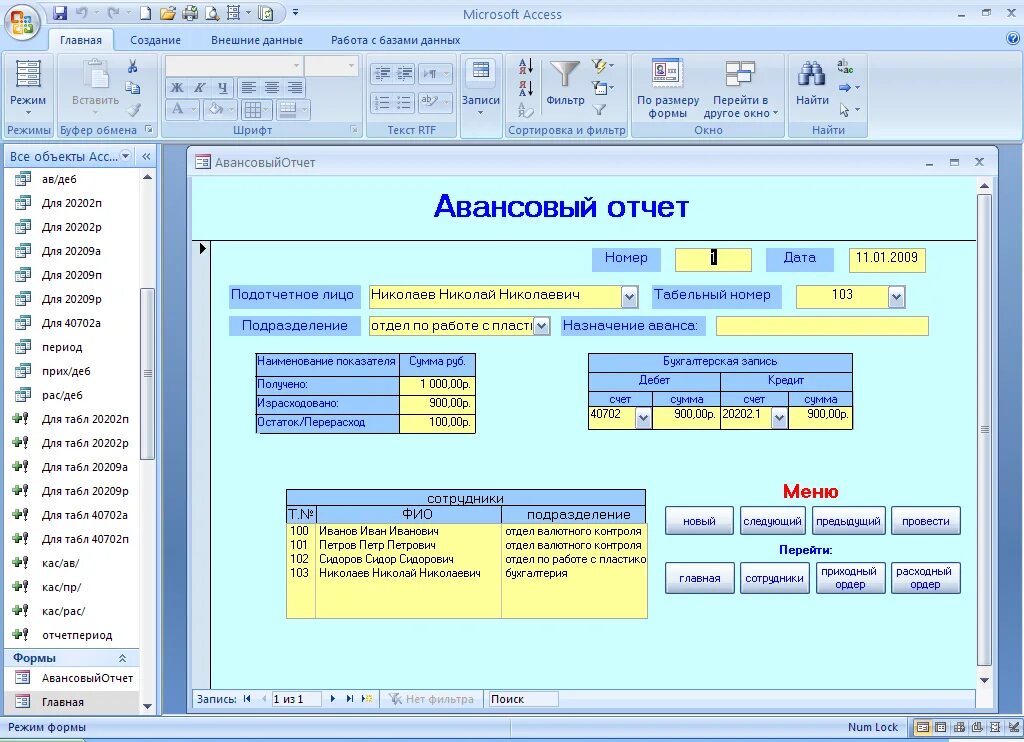1024x742 pixels.
Task: Save via the quick access toolbar
Action: 59,13
